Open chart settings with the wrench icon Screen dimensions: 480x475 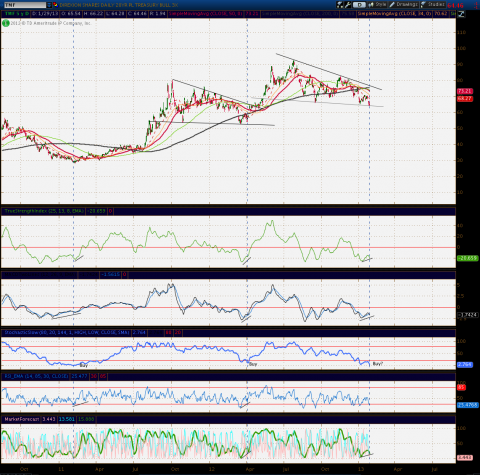coord(348,5)
